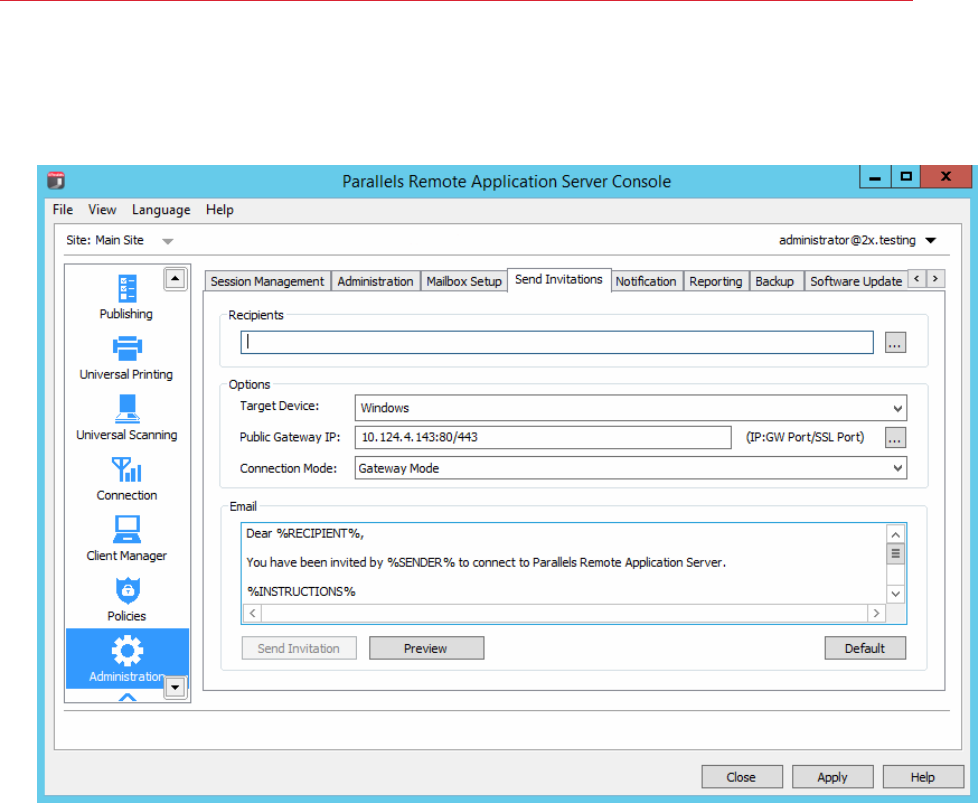Open the Help menu
Image resolution: width=978 pixels, height=803 pixels.
click(x=220, y=210)
